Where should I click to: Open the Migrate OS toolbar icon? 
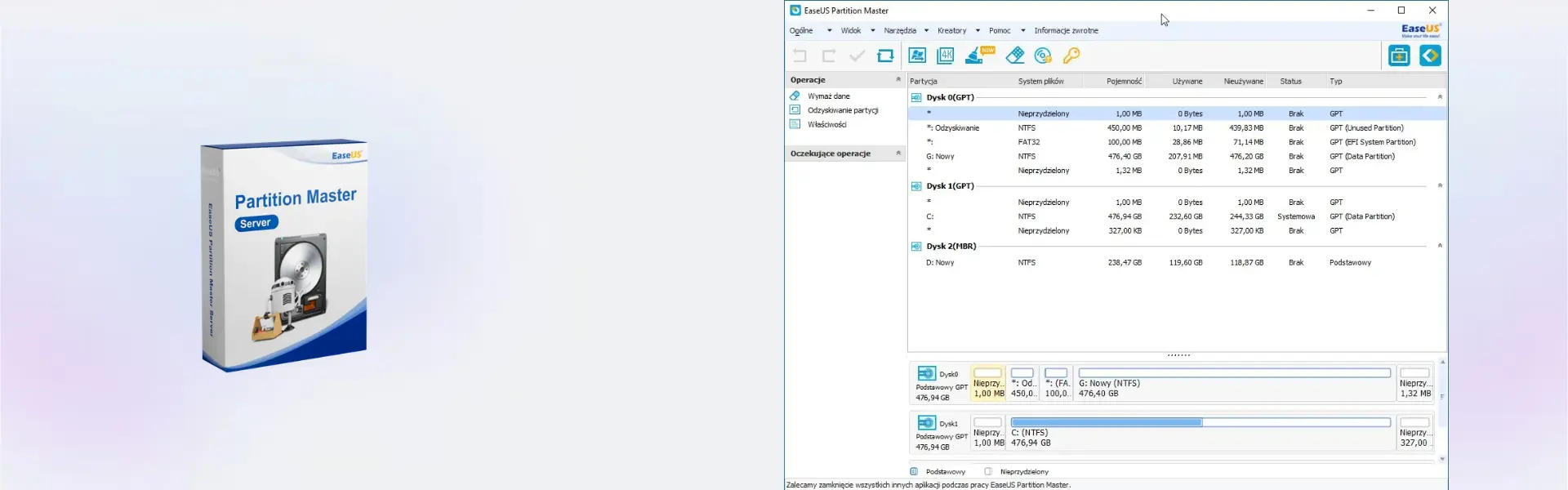(917, 56)
